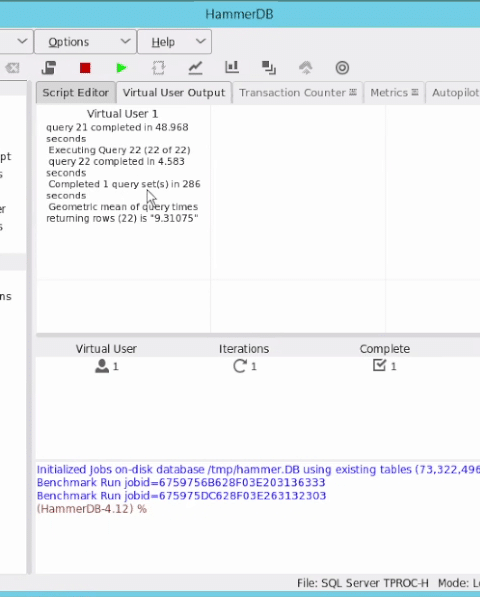480x597 pixels.
Task: Switch to the Script Editor tab
Action: (x=76, y=93)
